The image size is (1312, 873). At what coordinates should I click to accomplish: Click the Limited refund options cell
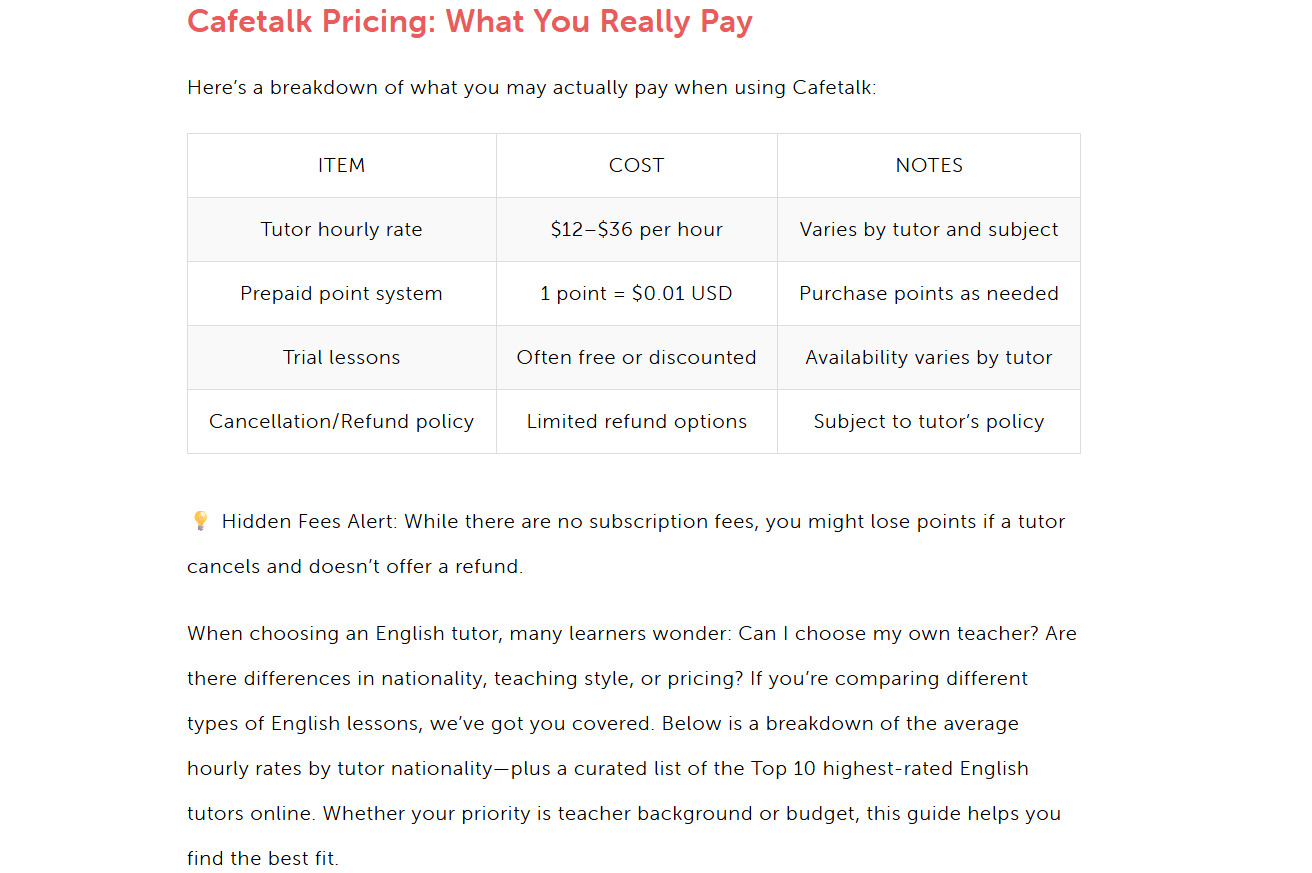pos(636,422)
